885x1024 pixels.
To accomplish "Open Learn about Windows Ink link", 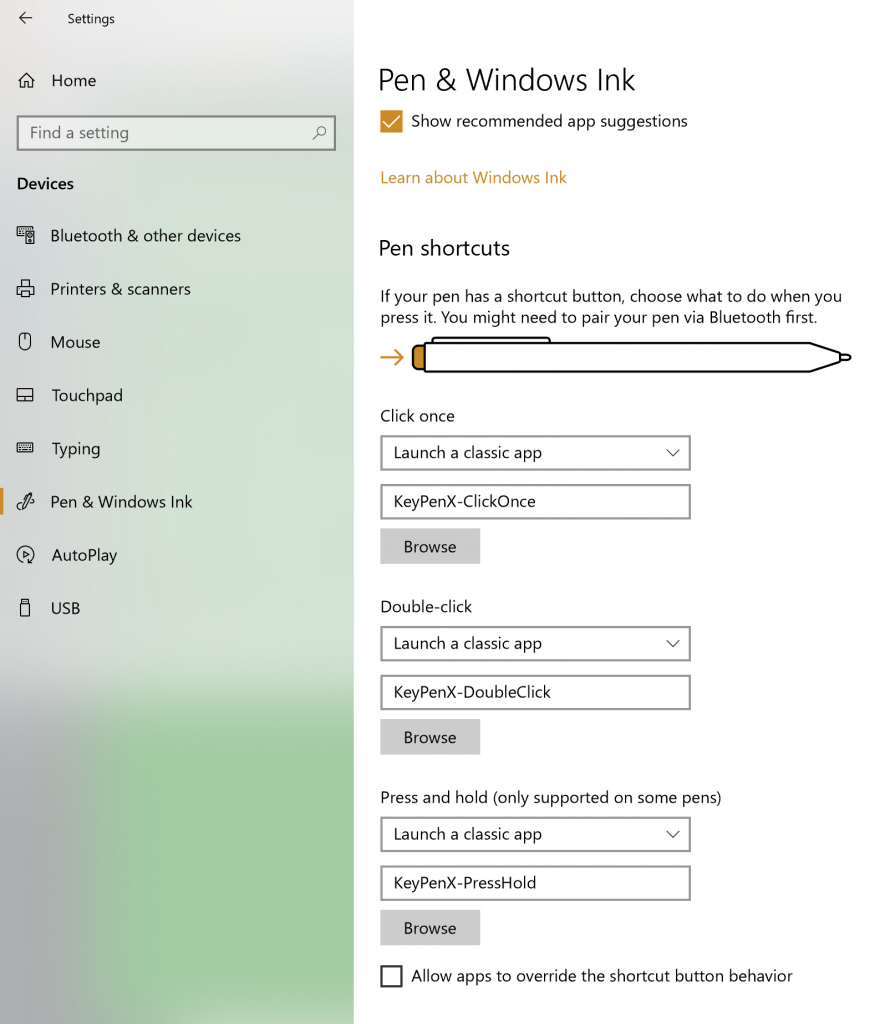I will pyautogui.click(x=474, y=178).
